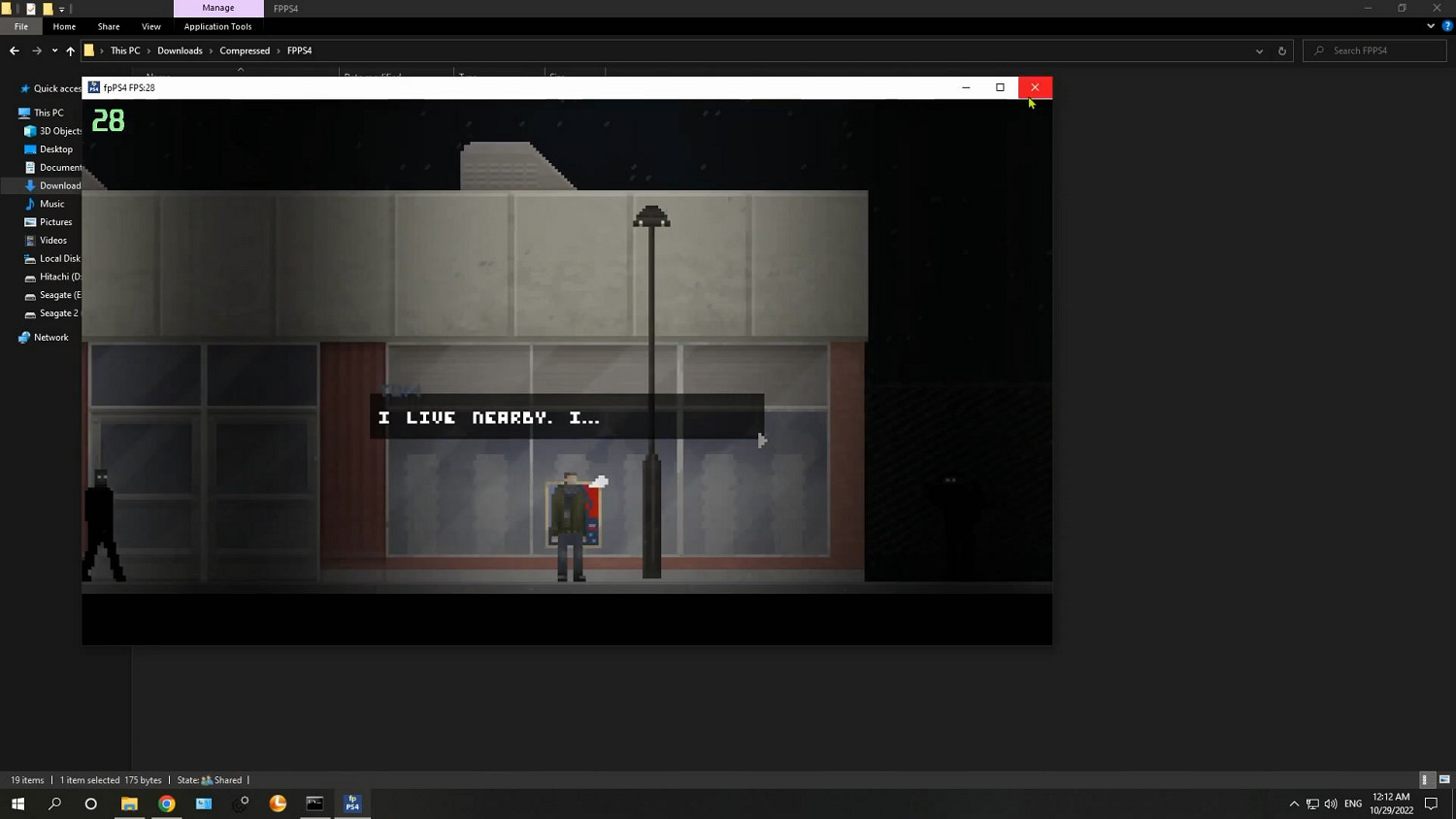Click the fpPS4 emulator icon in taskbar

pyautogui.click(x=352, y=803)
